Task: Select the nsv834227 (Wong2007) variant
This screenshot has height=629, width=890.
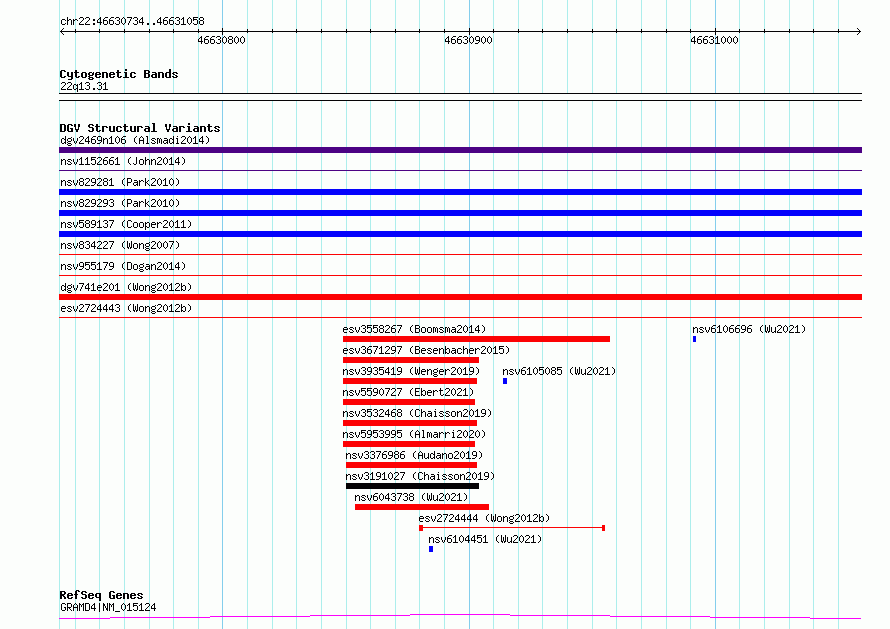Action: coord(120,245)
